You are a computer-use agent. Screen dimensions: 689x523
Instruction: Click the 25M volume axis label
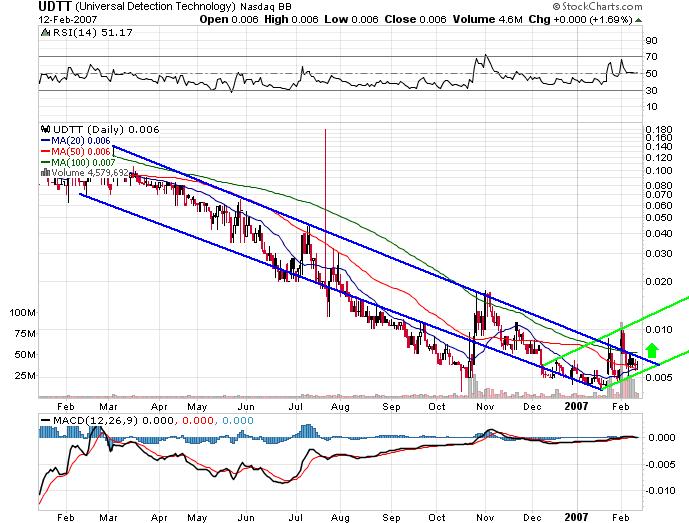tap(25, 376)
